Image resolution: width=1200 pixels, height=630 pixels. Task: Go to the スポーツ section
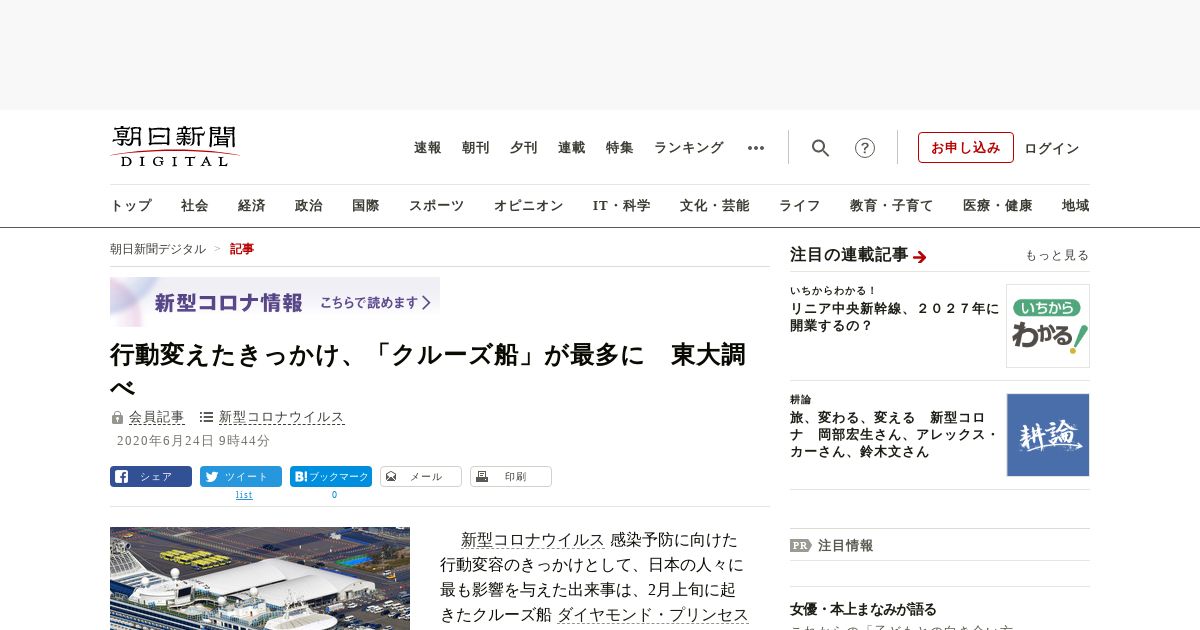coord(436,206)
